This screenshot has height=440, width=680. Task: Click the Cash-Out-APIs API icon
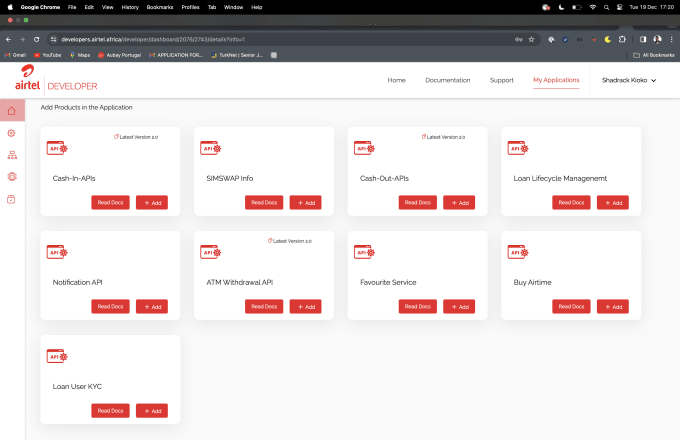pyautogui.click(x=364, y=148)
